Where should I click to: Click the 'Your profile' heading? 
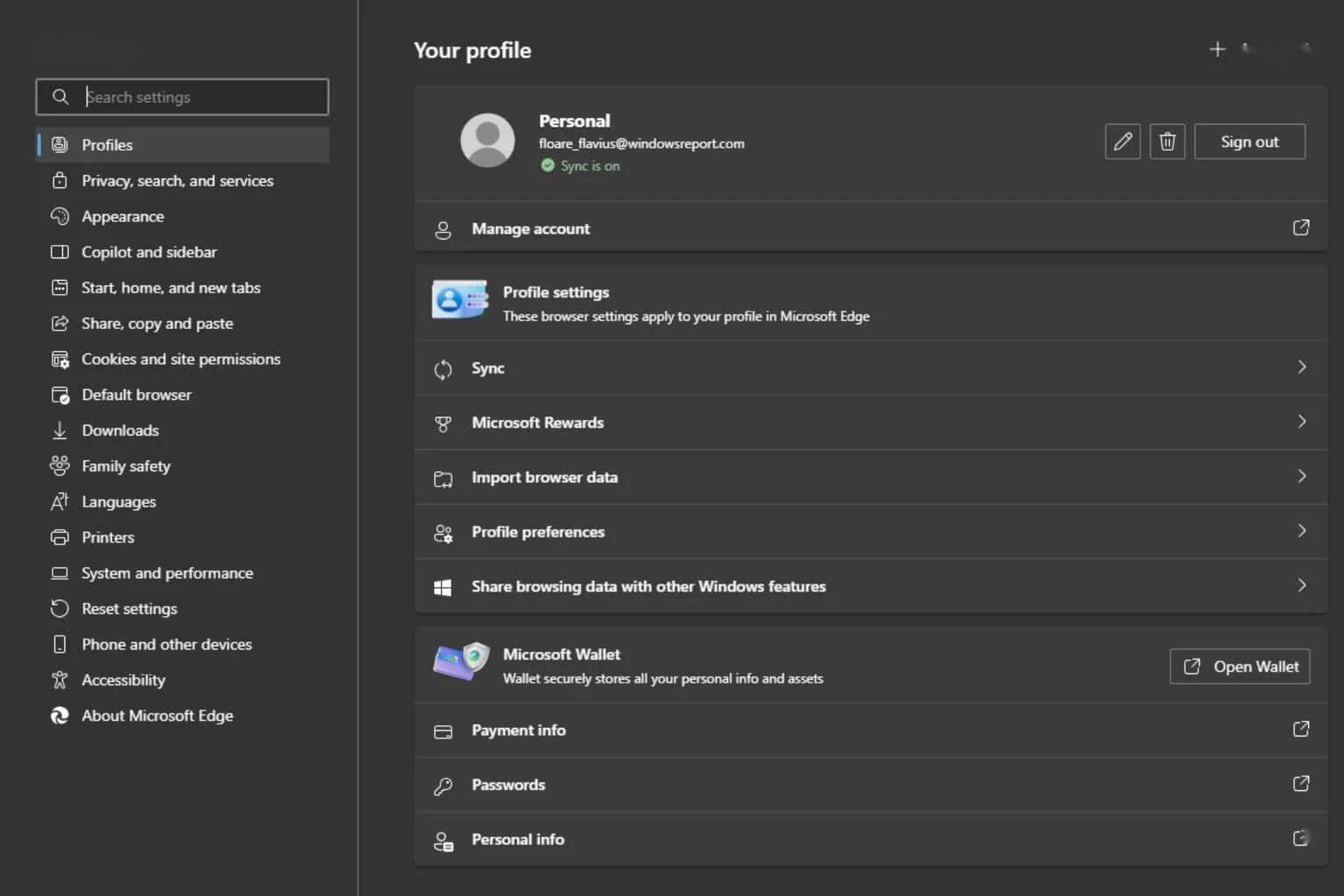coord(472,51)
